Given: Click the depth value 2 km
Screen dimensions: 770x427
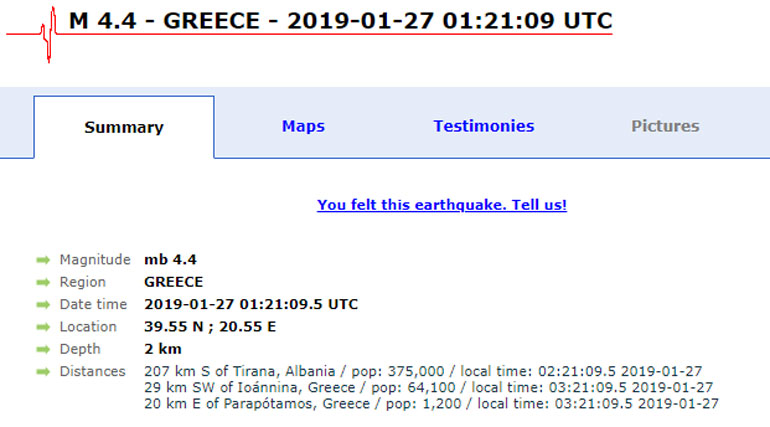Looking at the screenshot, I should [x=163, y=349].
